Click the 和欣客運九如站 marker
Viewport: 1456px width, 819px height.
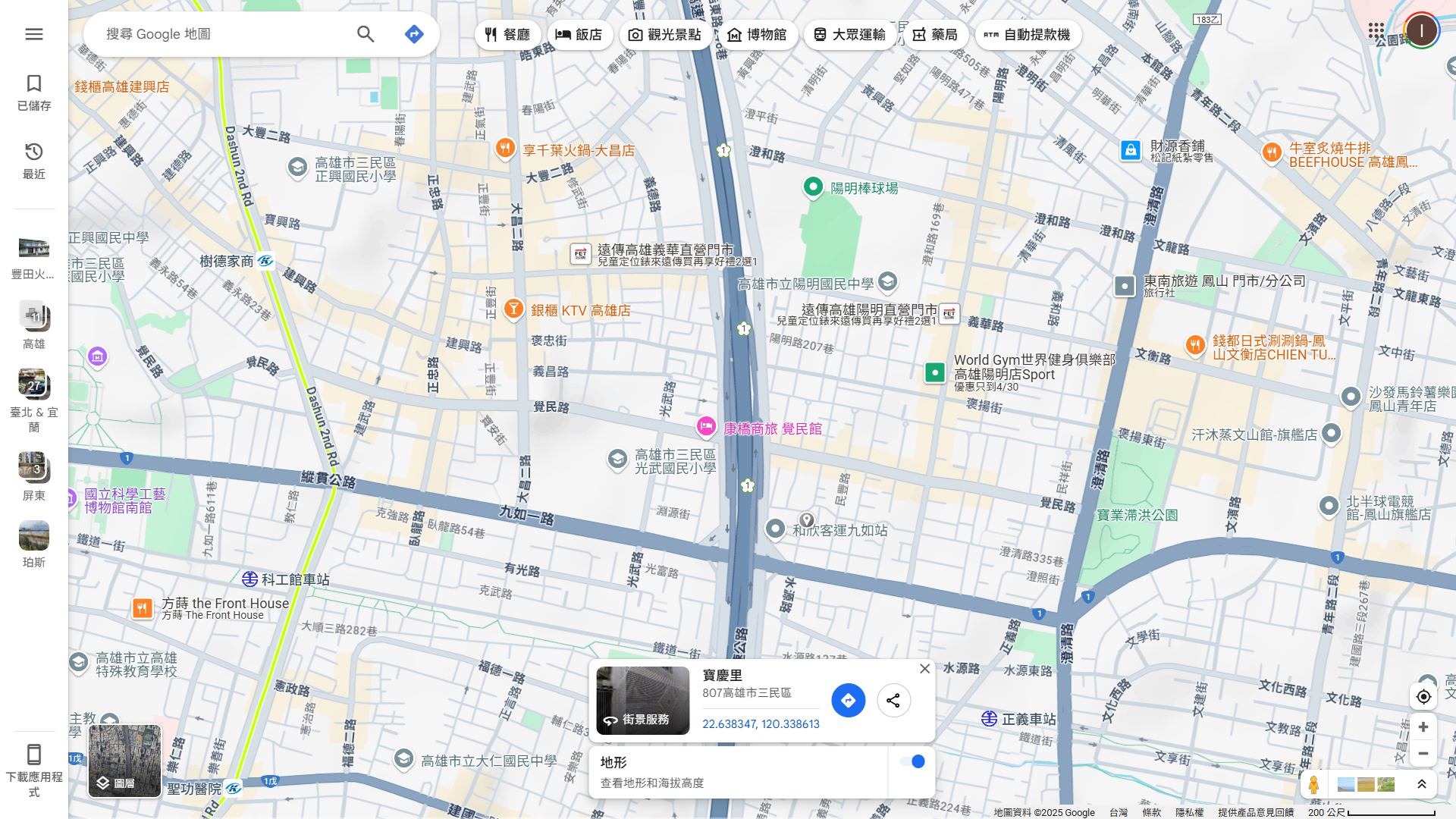tap(775, 529)
